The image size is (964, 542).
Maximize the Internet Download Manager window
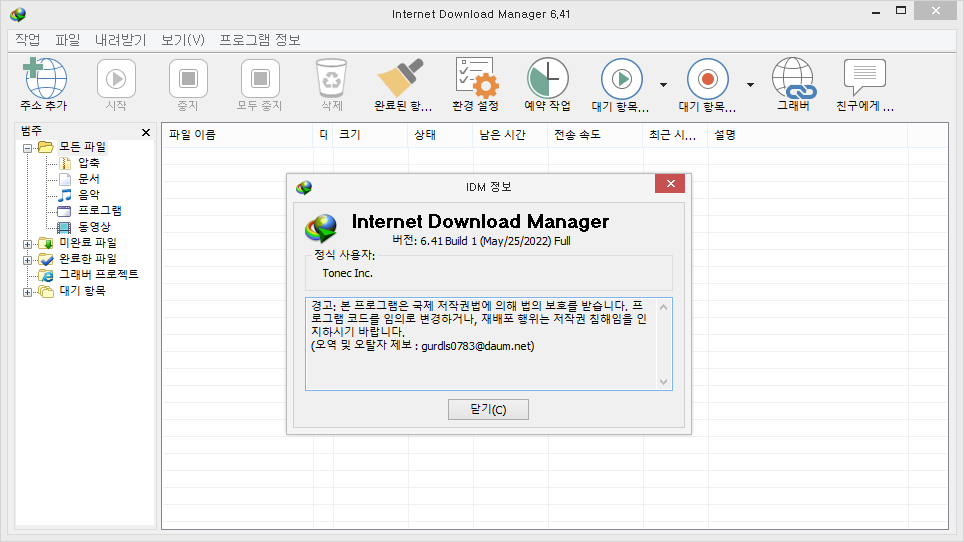[901, 10]
